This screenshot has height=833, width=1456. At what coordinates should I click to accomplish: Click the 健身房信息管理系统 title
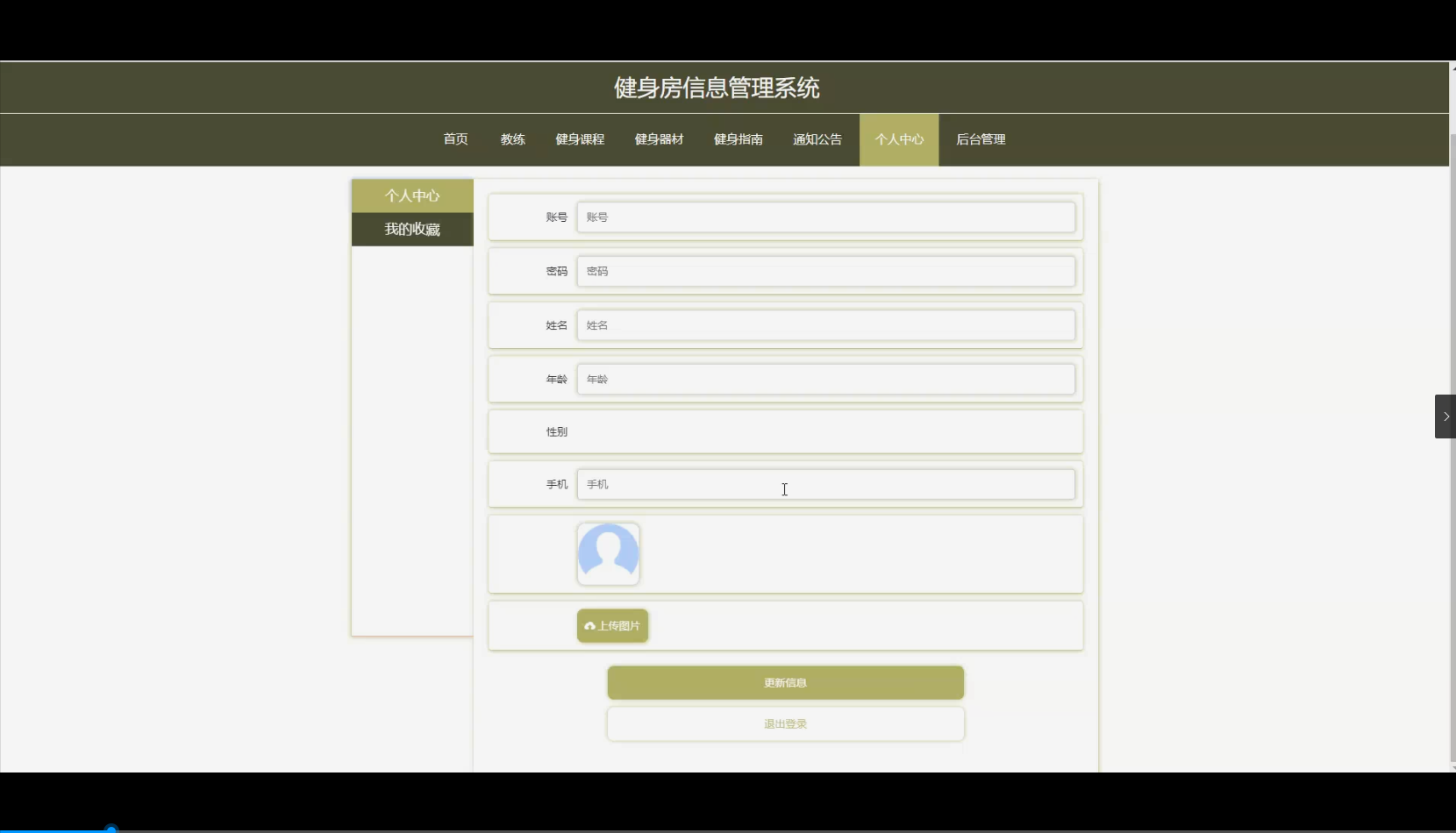pyautogui.click(x=717, y=88)
